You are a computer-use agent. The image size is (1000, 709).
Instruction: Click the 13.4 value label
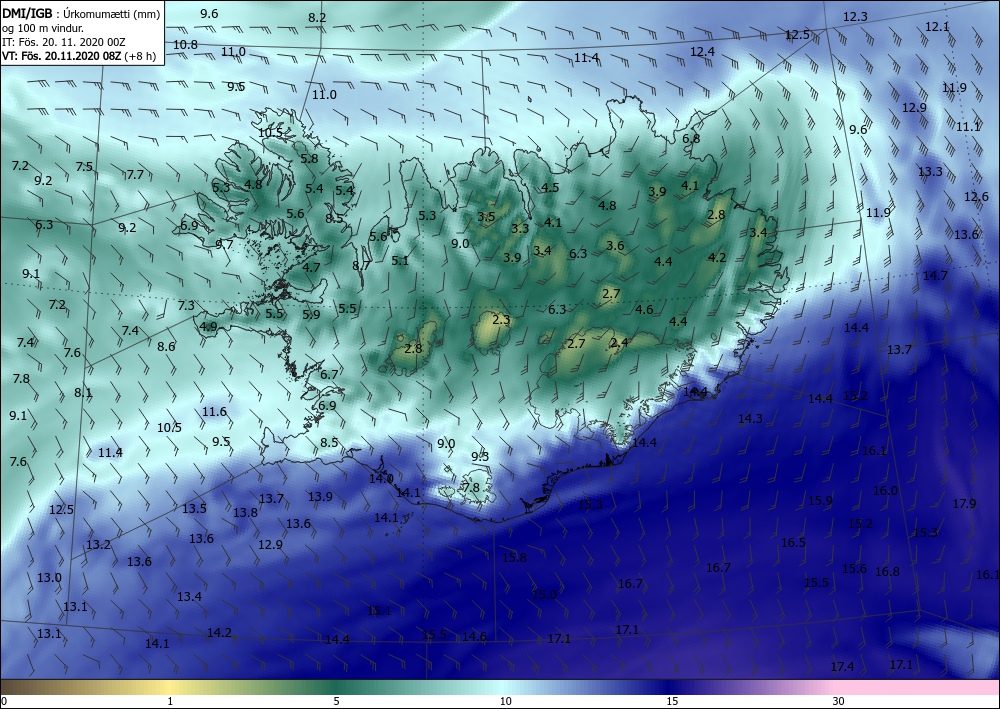(189, 597)
